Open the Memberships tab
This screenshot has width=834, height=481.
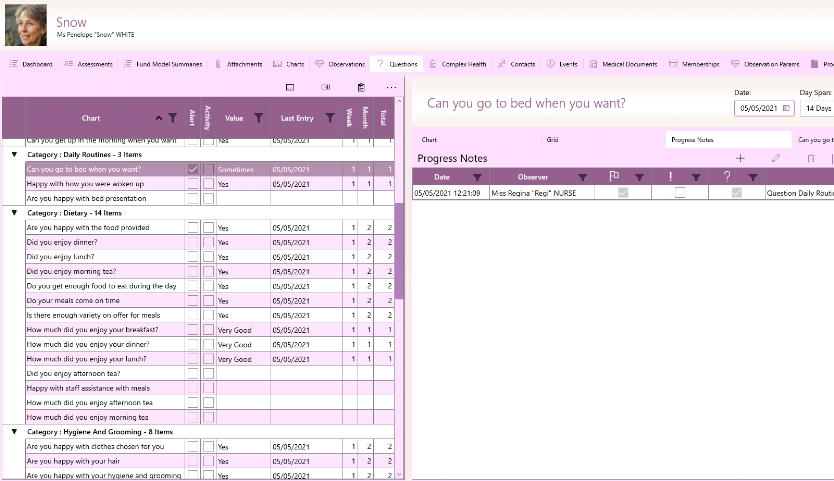click(x=694, y=64)
